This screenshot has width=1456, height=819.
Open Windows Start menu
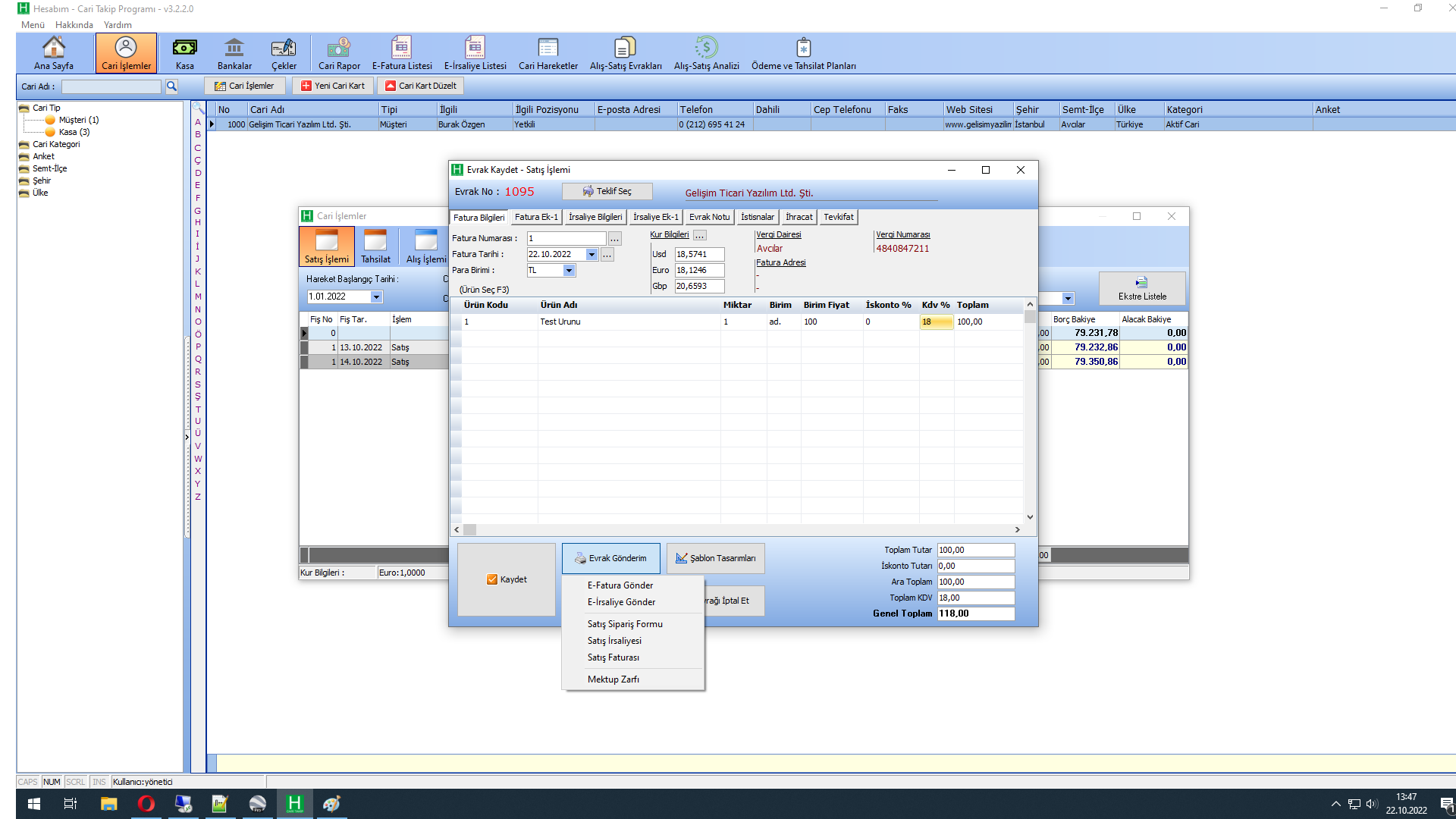tap(34, 804)
